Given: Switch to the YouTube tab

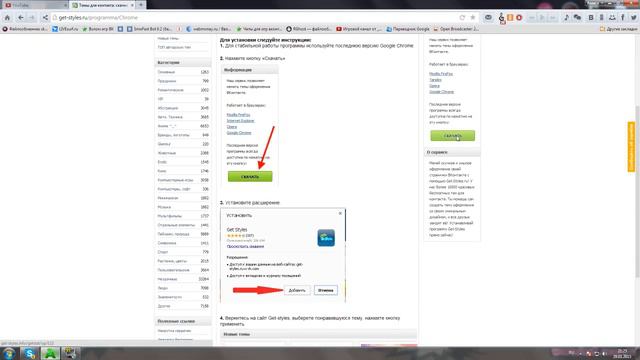Looking at the screenshot, I should (x=34, y=5).
